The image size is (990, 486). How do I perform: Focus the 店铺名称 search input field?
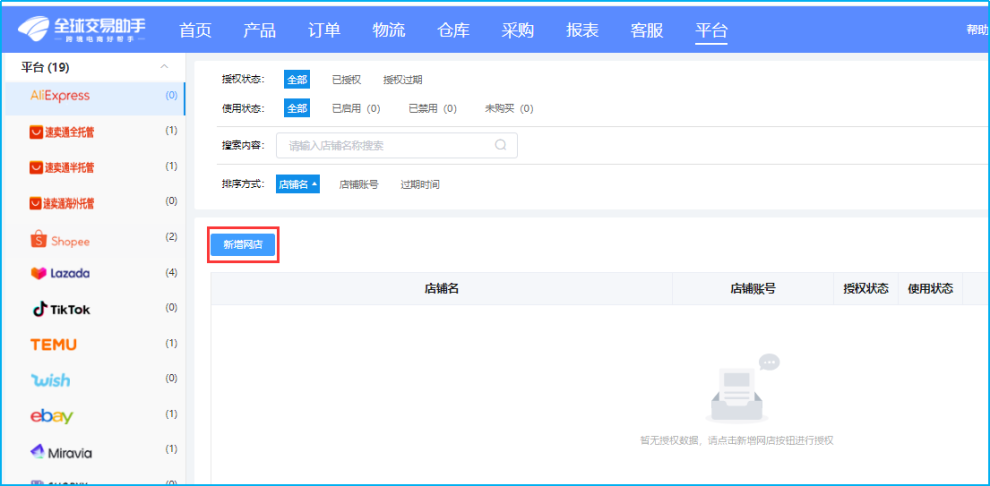pos(397,145)
